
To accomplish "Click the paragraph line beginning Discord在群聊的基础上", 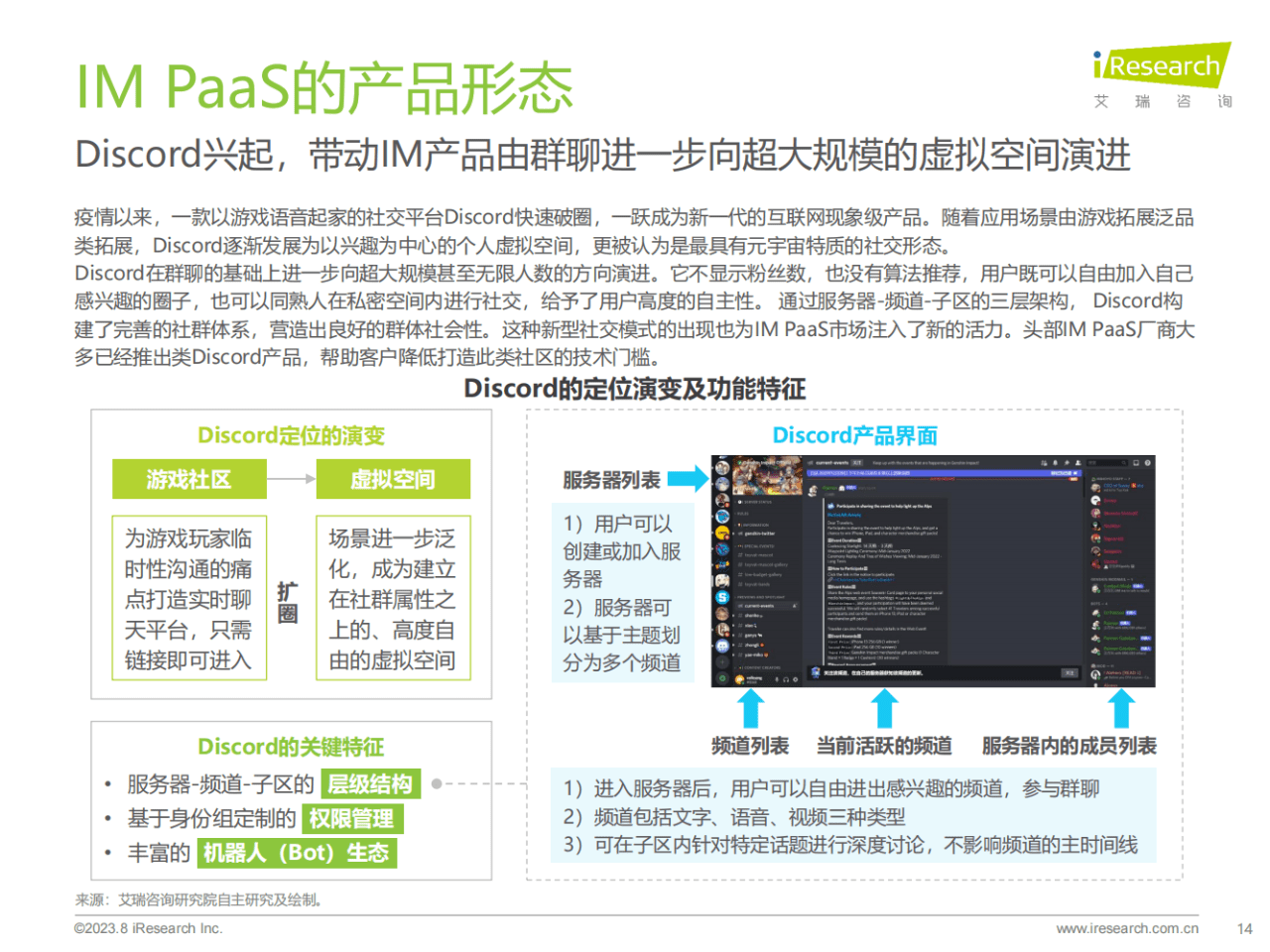I will (634, 274).
